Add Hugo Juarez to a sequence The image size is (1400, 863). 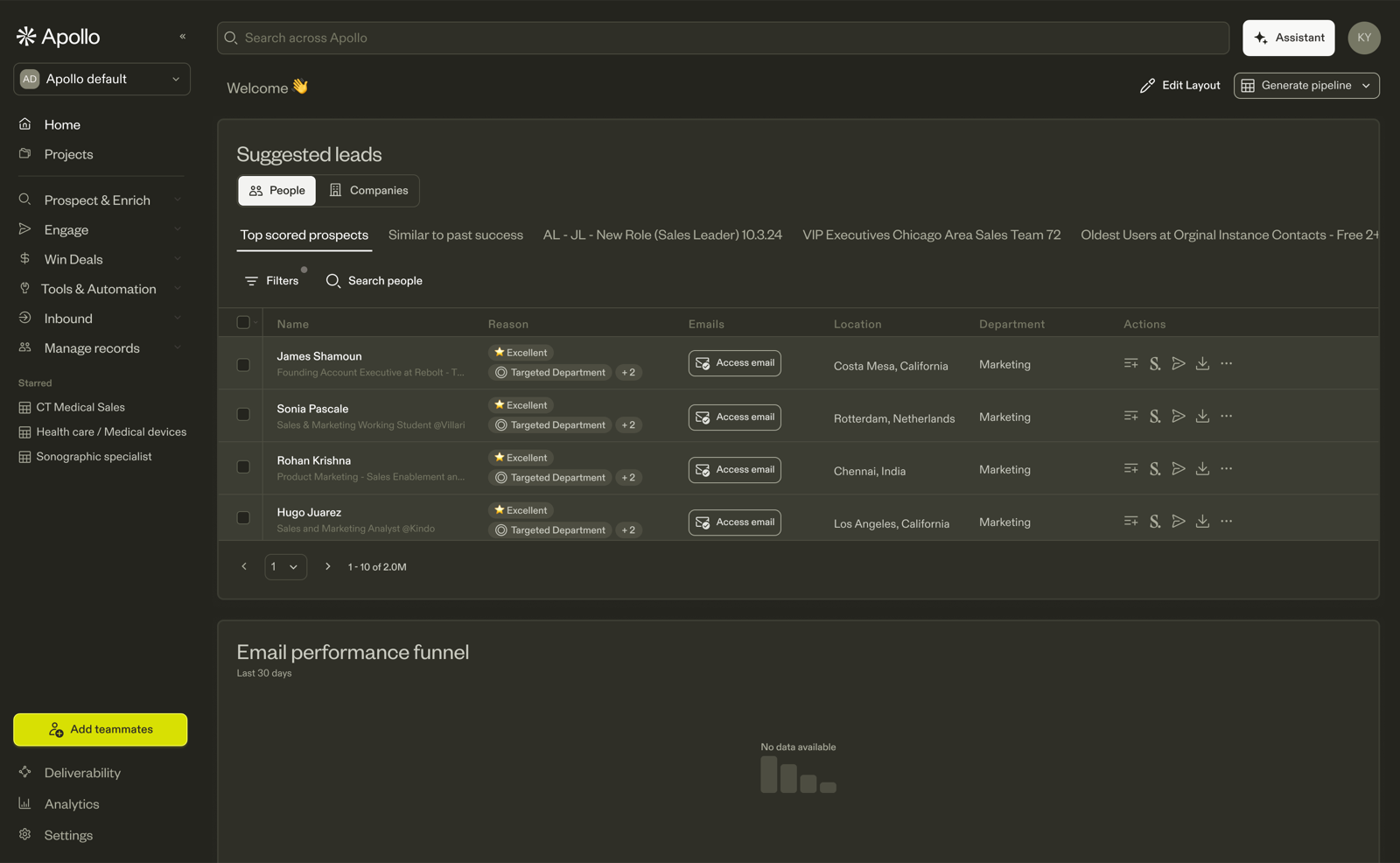(1155, 521)
